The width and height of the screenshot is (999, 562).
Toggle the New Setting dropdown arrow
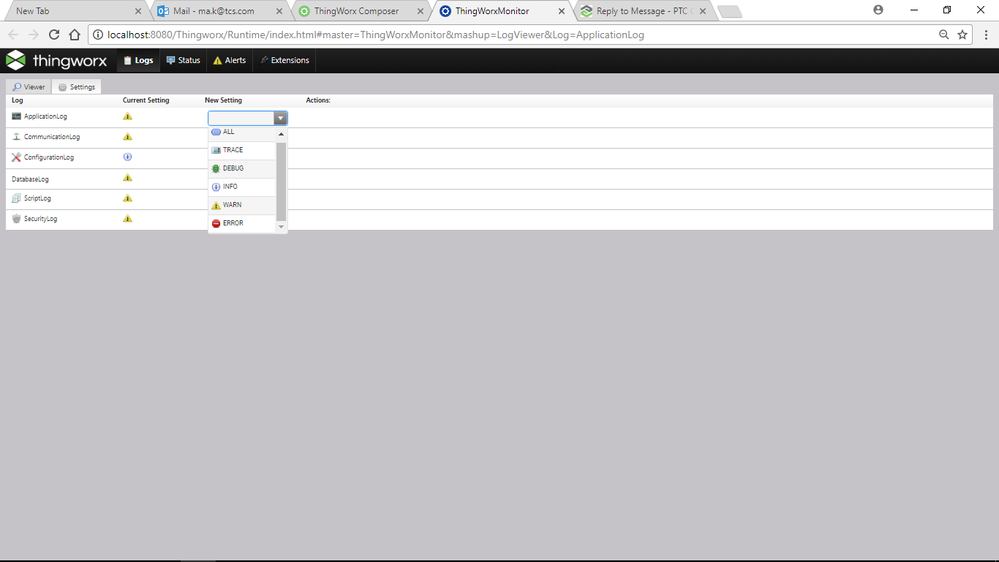280,118
